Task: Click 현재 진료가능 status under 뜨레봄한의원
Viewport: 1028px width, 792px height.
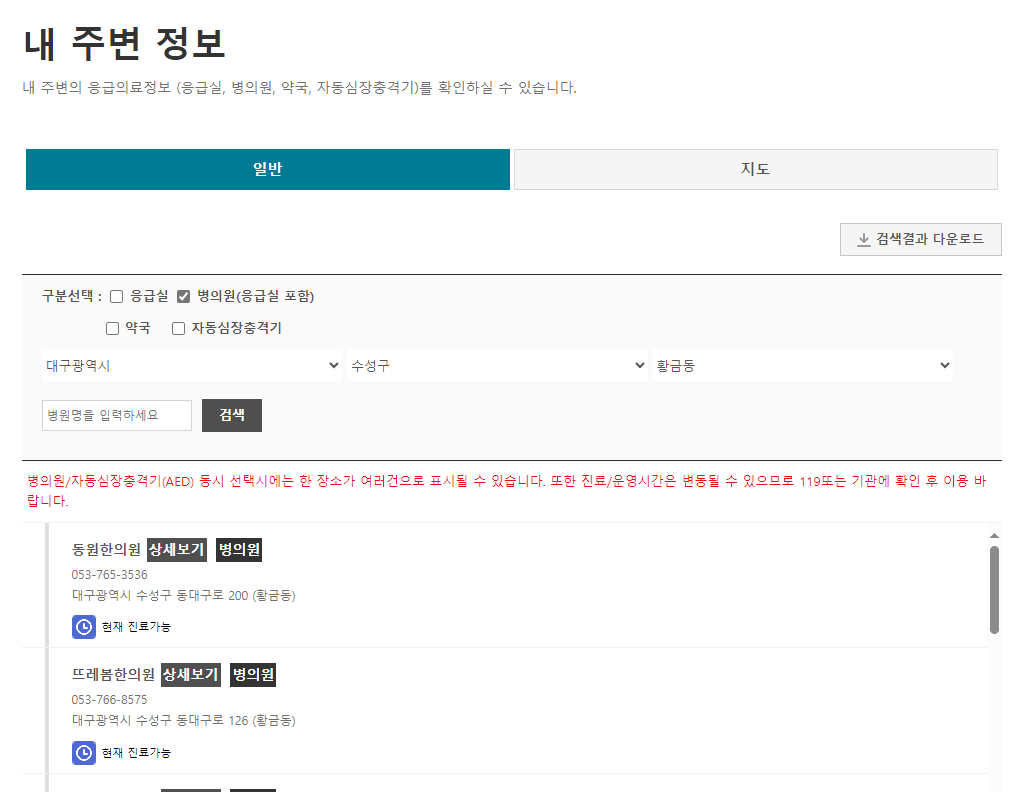Action: coord(136,753)
